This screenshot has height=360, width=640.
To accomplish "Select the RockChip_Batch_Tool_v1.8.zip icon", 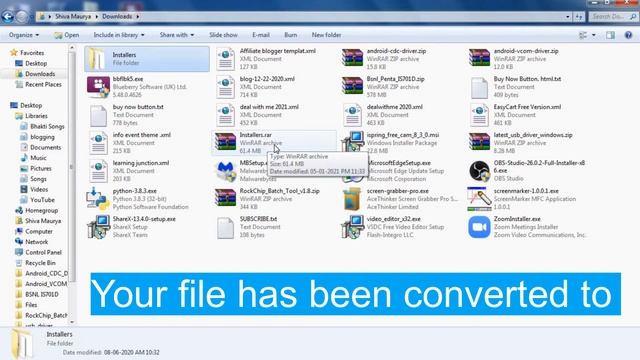I will pos(225,198).
